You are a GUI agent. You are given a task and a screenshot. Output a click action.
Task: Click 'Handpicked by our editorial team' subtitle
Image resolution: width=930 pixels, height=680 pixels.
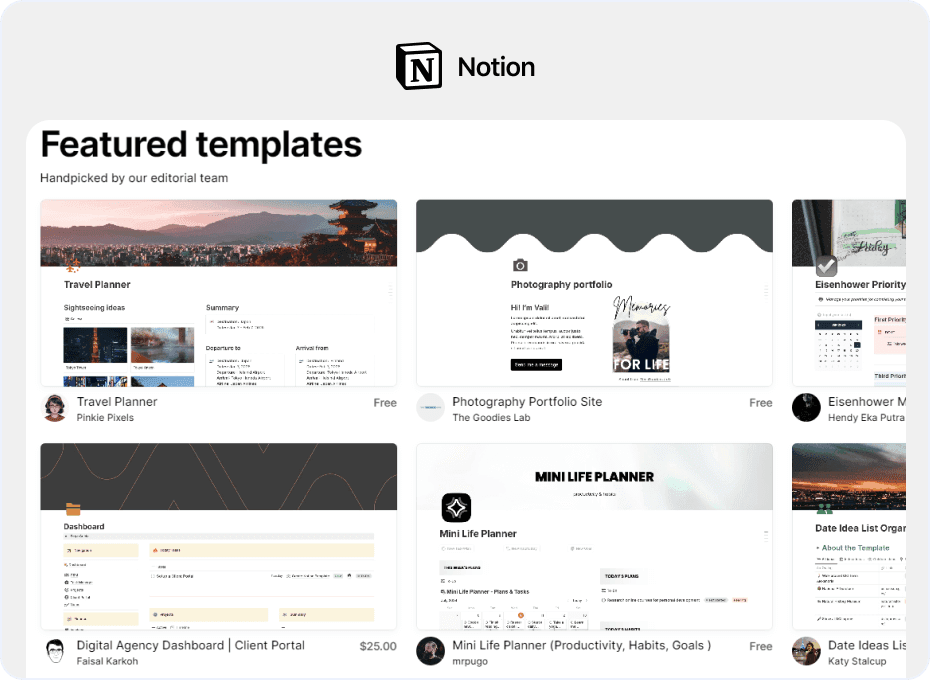(x=134, y=178)
